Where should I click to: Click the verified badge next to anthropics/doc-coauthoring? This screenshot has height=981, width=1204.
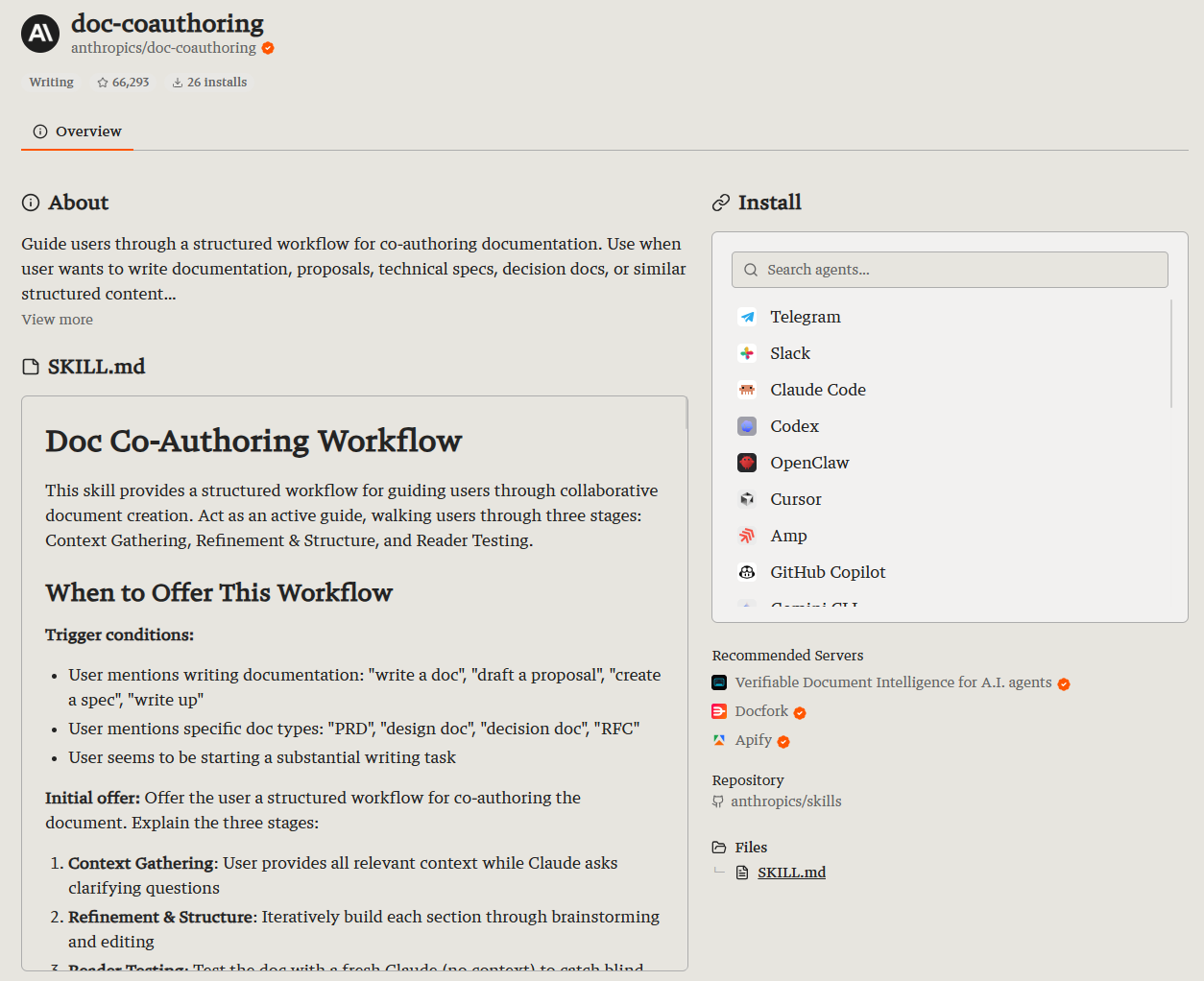point(268,48)
